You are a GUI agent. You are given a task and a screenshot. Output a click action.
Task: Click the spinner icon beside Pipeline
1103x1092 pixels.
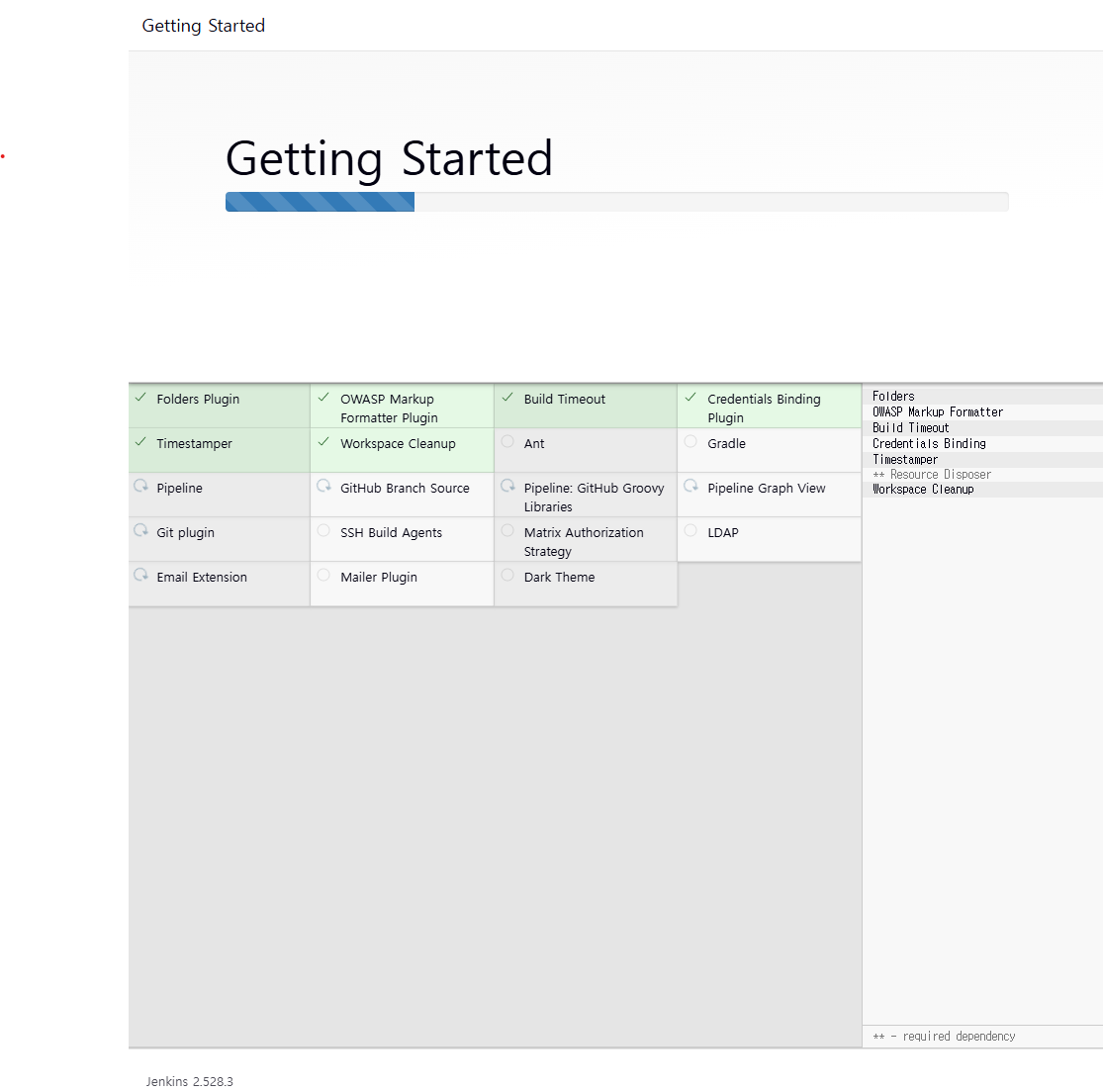click(140, 486)
